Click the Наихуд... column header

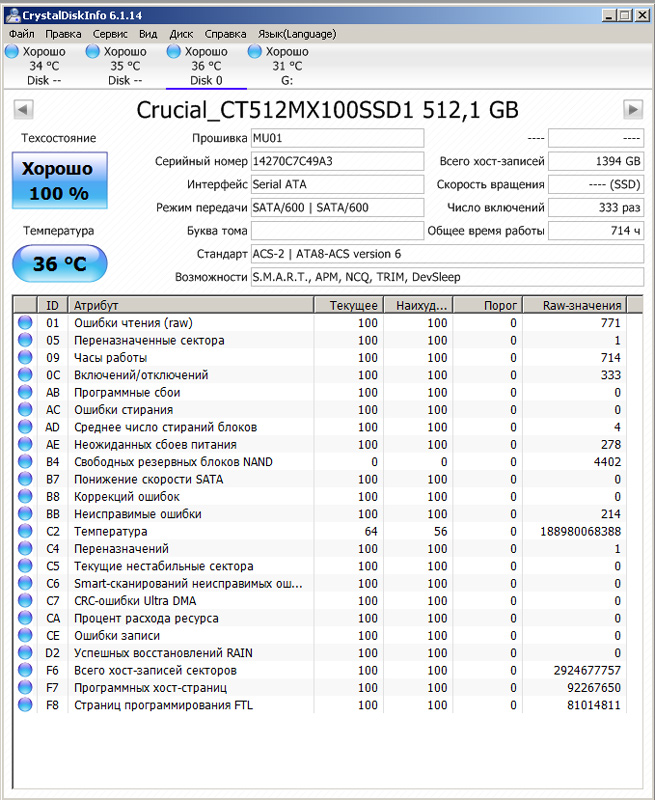[418, 305]
